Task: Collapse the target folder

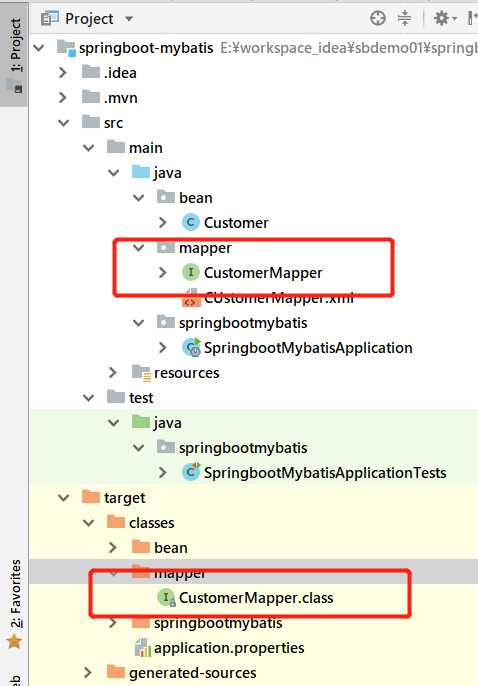Action: [64, 498]
